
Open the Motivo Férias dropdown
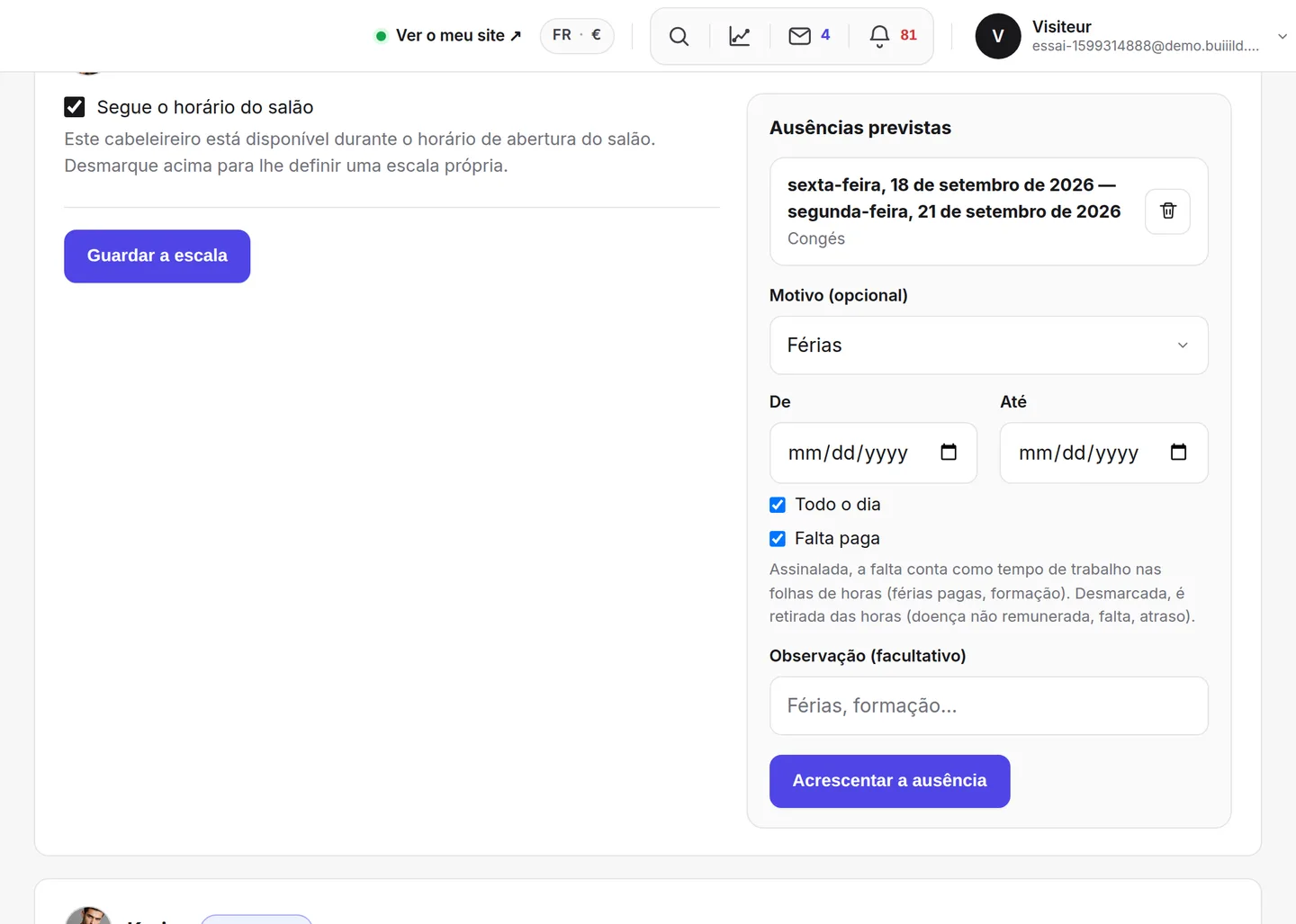[988, 345]
